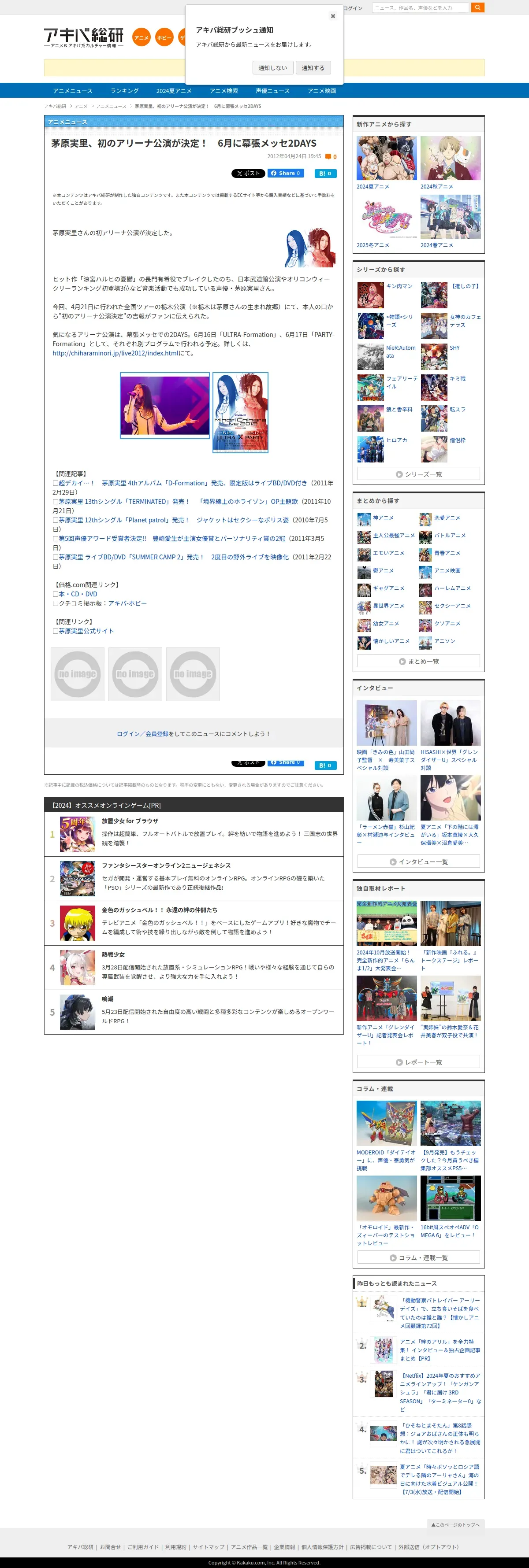Click the まとめ一覧 button
The width and height of the screenshot is (529, 1568).
coord(419,662)
